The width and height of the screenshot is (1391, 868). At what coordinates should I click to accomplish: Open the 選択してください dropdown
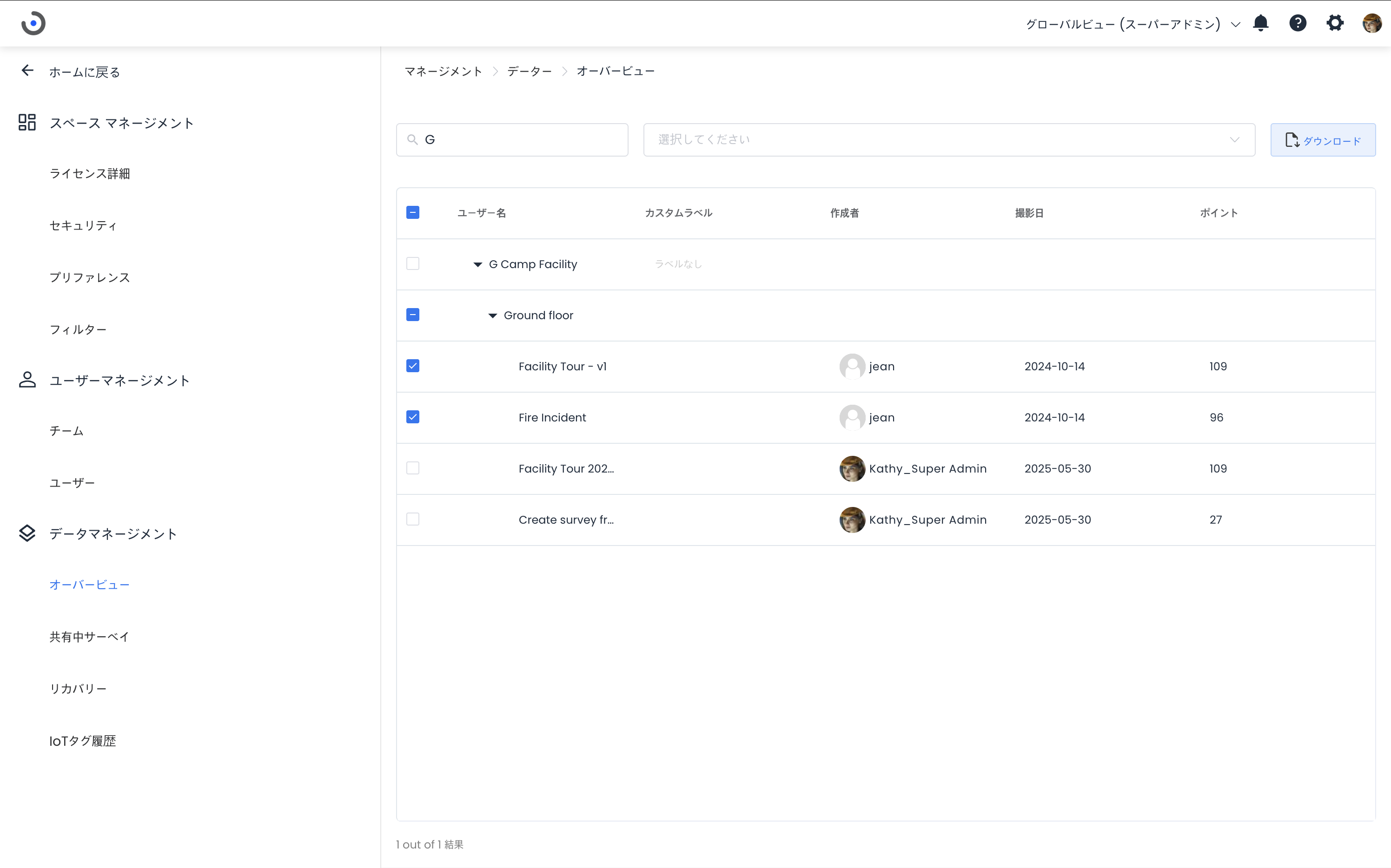[x=949, y=139]
